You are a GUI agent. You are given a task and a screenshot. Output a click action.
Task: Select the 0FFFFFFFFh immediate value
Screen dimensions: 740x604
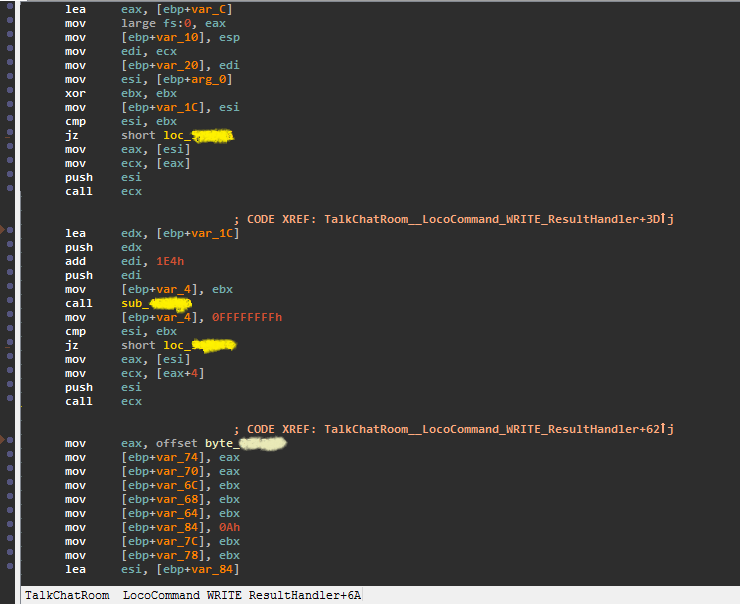(246, 317)
